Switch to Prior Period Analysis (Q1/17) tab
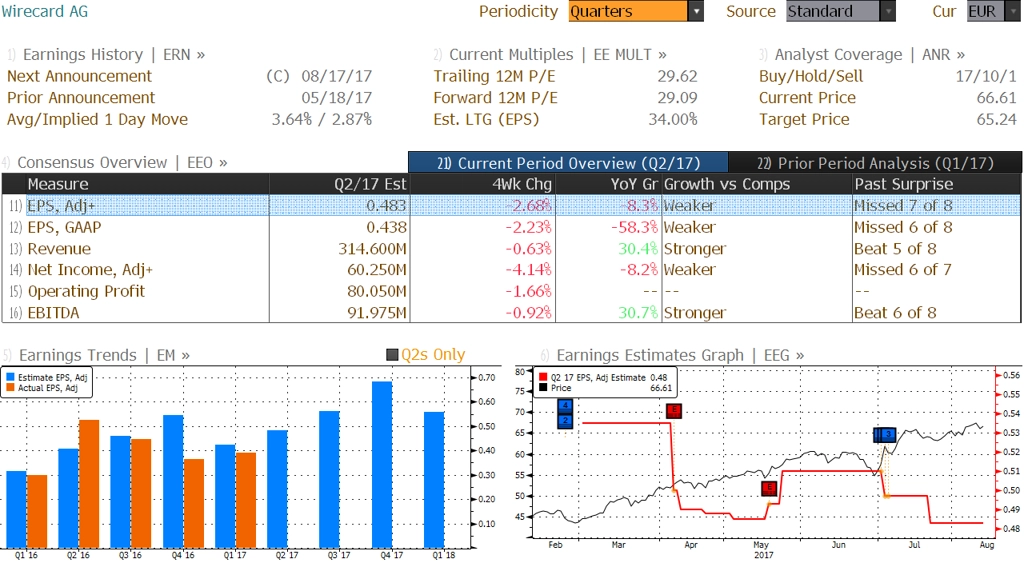Screen dimensions: 1024x563 tap(875, 163)
